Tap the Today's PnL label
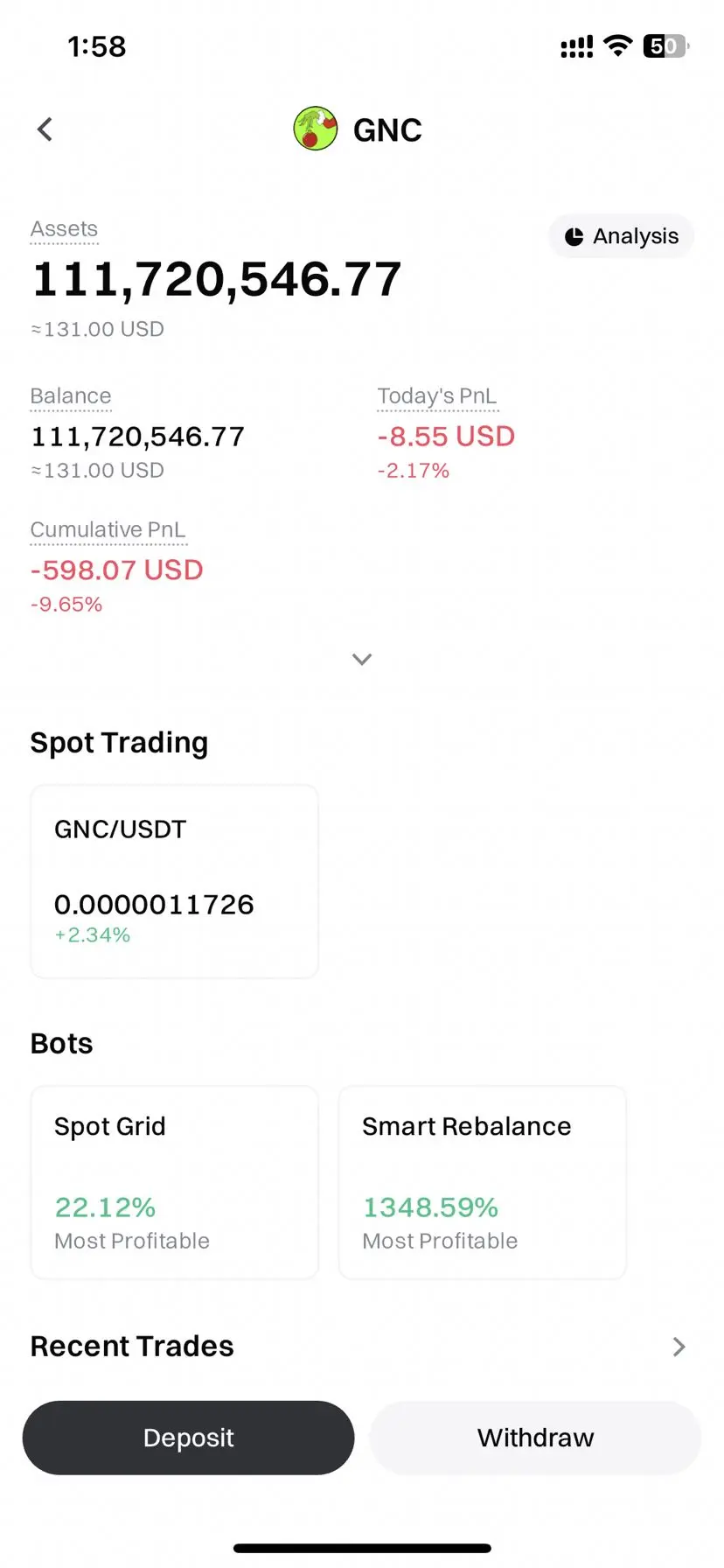Viewport: 724px width, 1568px height. [437, 396]
